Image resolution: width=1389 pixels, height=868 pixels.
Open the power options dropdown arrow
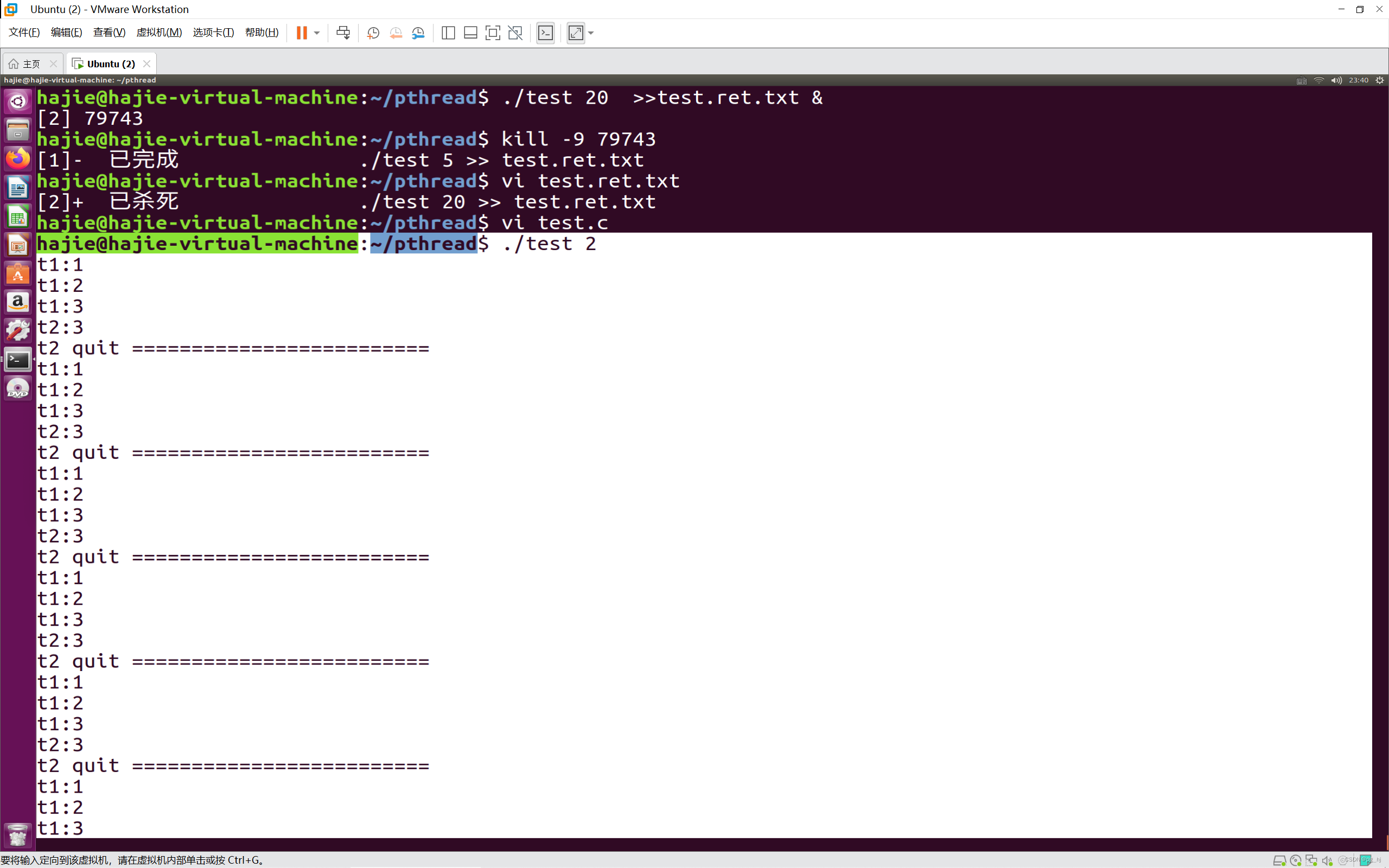point(317,33)
